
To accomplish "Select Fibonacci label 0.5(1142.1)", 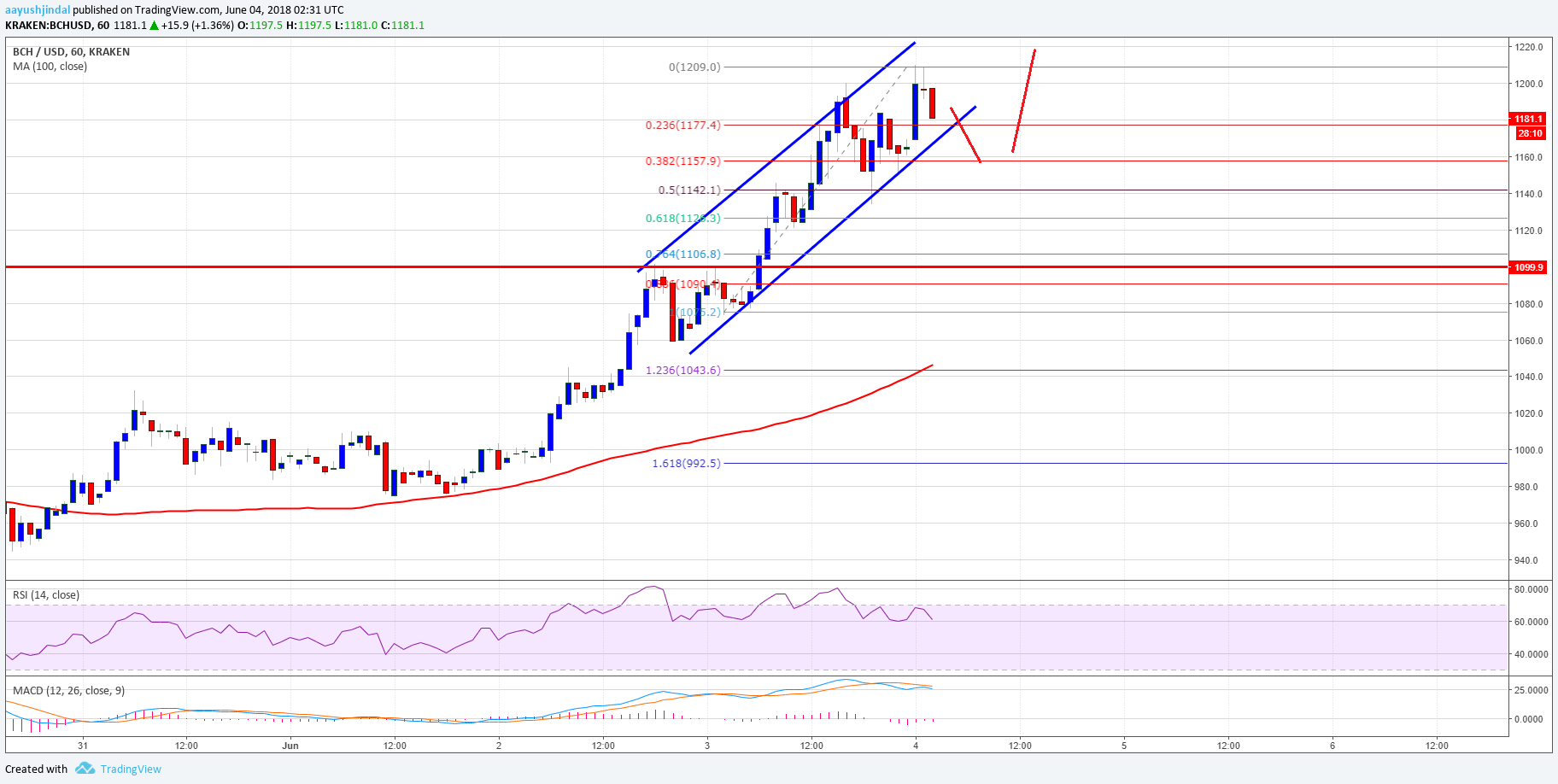I will [x=689, y=190].
